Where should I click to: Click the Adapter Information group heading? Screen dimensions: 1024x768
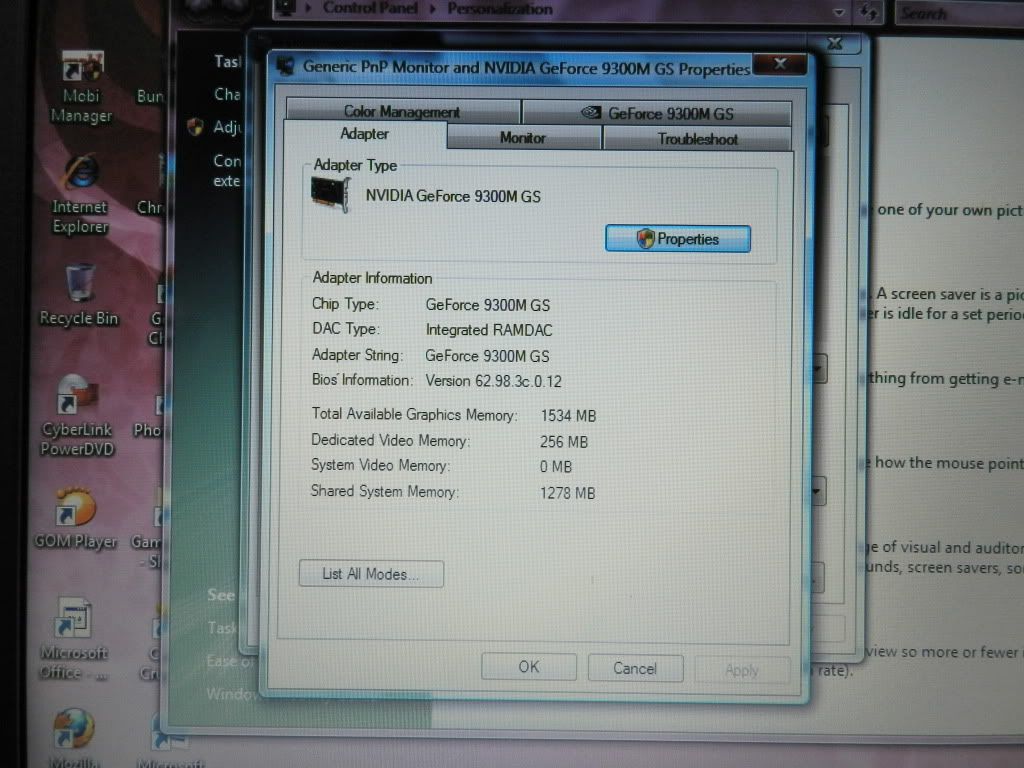(372, 278)
